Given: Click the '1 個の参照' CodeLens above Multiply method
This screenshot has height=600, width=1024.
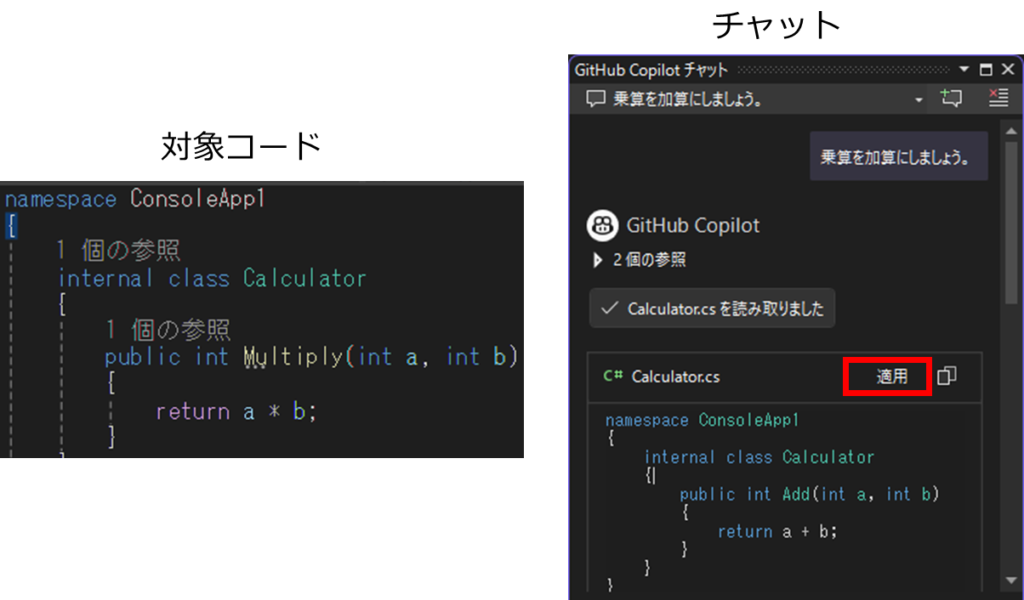Looking at the screenshot, I should 168,330.
